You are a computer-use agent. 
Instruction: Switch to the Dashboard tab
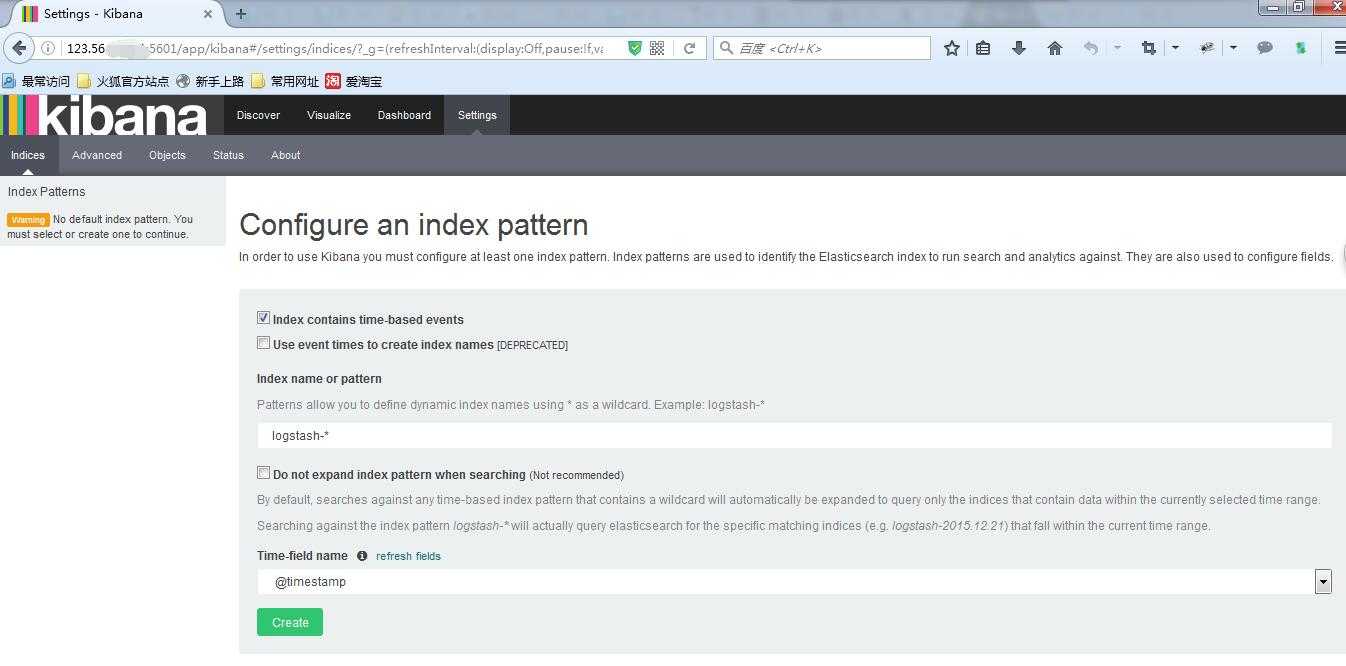coord(404,115)
